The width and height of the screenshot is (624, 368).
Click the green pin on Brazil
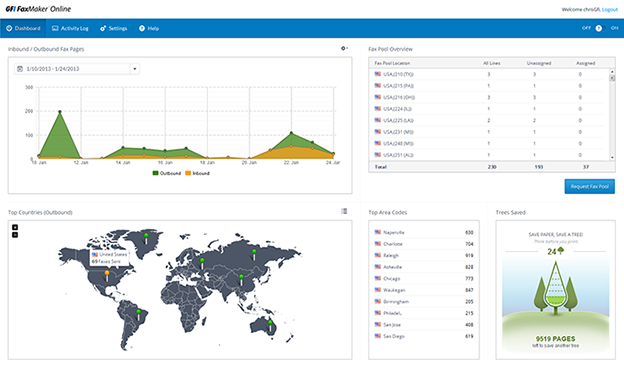click(x=138, y=314)
